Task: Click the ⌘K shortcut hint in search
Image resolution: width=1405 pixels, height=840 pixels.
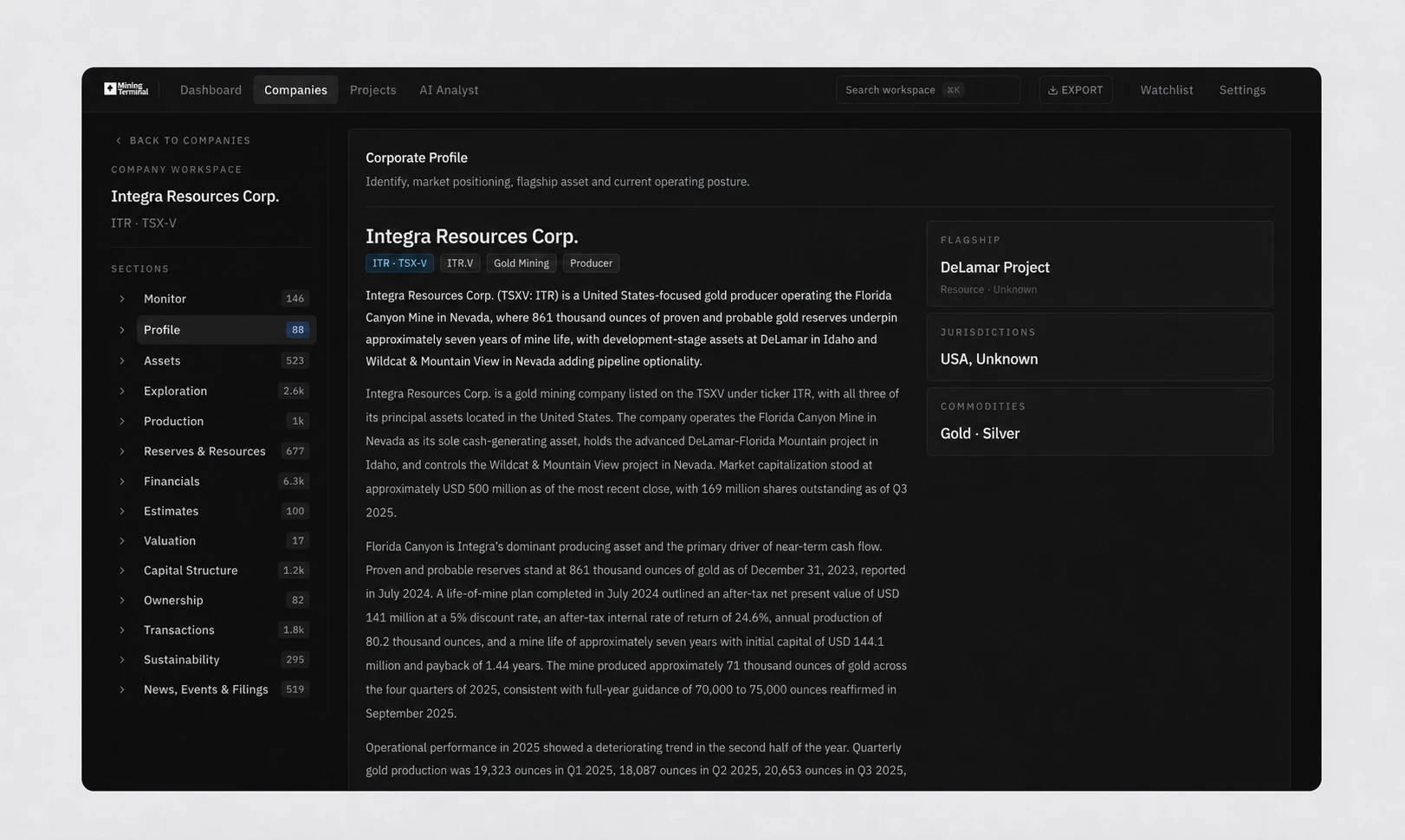Action: click(x=953, y=90)
